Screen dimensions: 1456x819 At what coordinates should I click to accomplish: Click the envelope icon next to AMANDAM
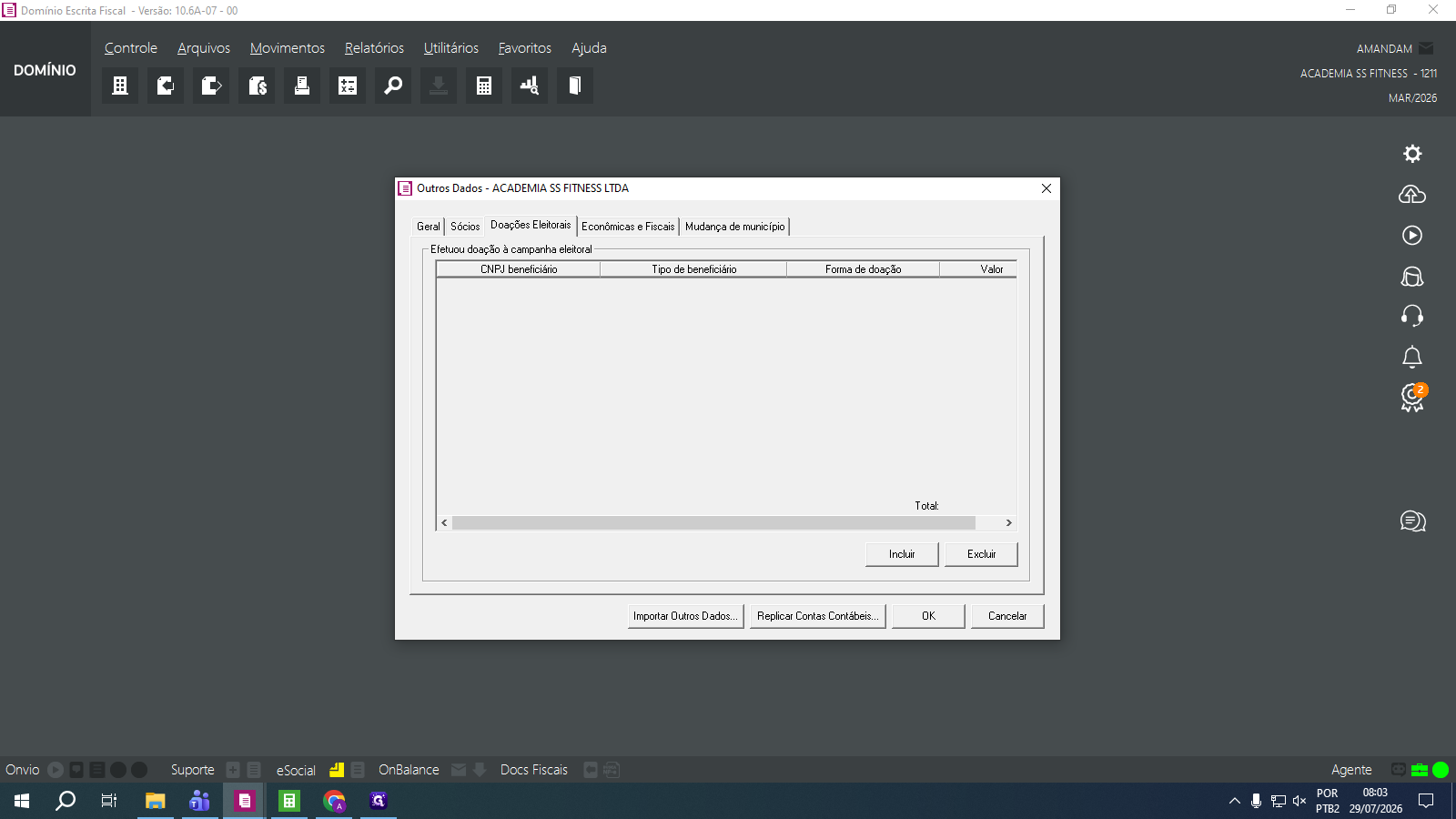(x=1426, y=48)
